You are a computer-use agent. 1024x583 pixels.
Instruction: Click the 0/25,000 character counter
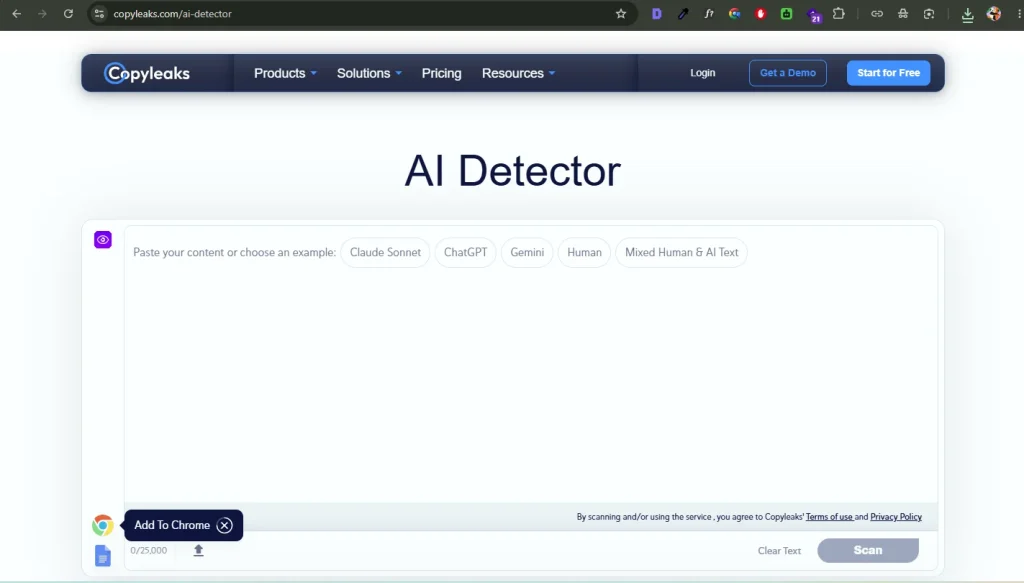tap(148, 550)
